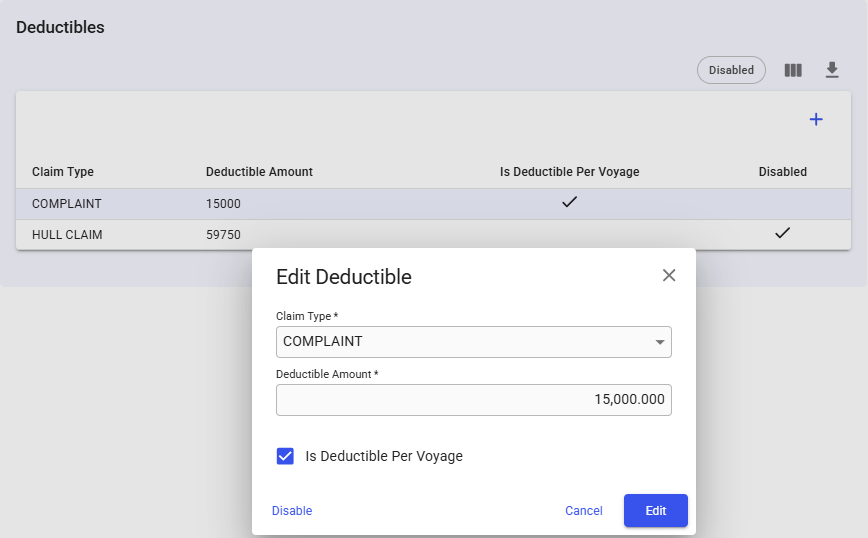Viewport: 868px width, 538px height.
Task: Toggle the Disabled filter chip
Action: tap(731, 70)
